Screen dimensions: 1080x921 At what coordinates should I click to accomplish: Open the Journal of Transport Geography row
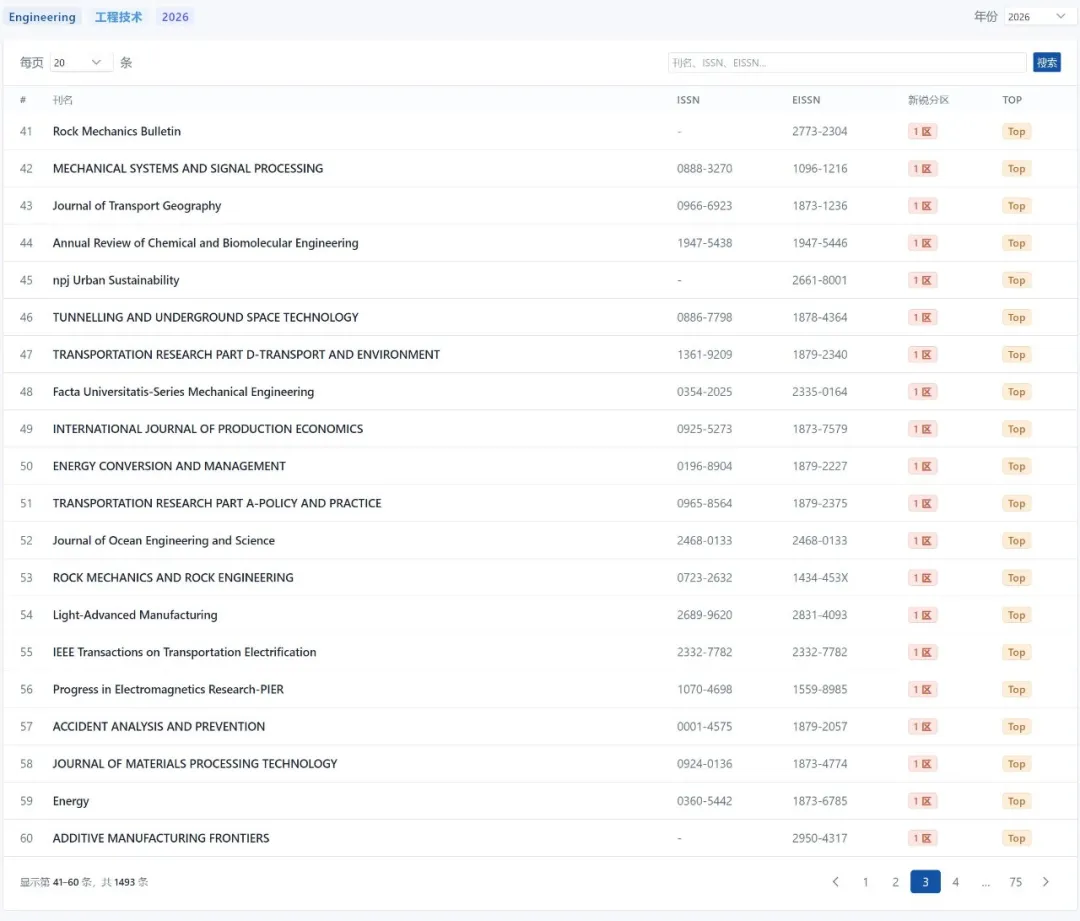[x=137, y=206]
